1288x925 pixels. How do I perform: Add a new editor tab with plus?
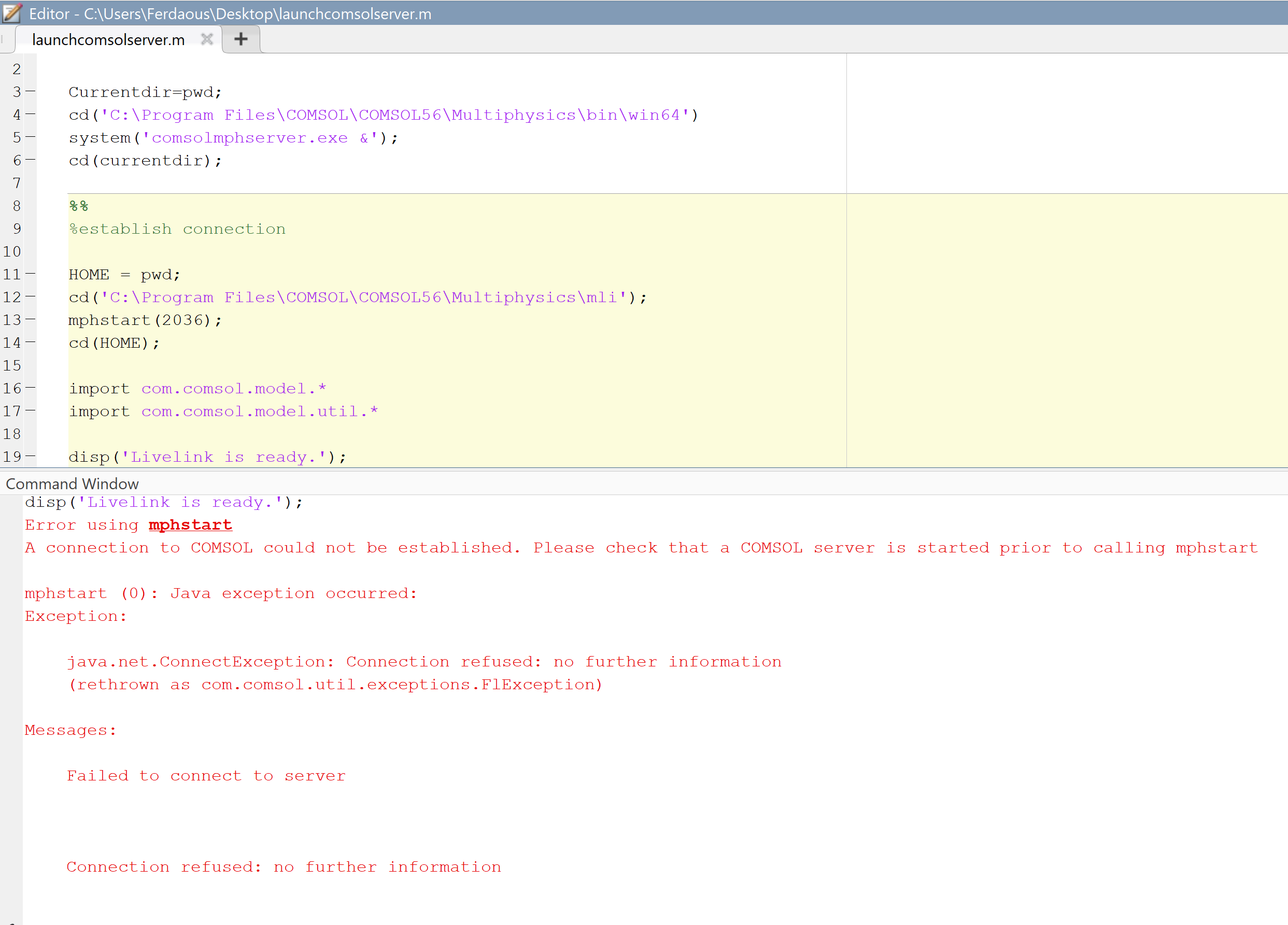pyautogui.click(x=241, y=39)
